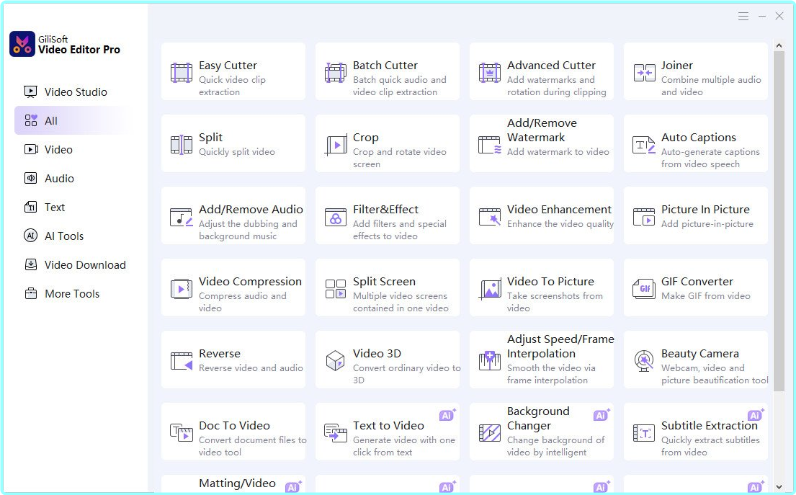Click the Crop tool icon
This screenshot has width=796, height=495.
point(336,145)
